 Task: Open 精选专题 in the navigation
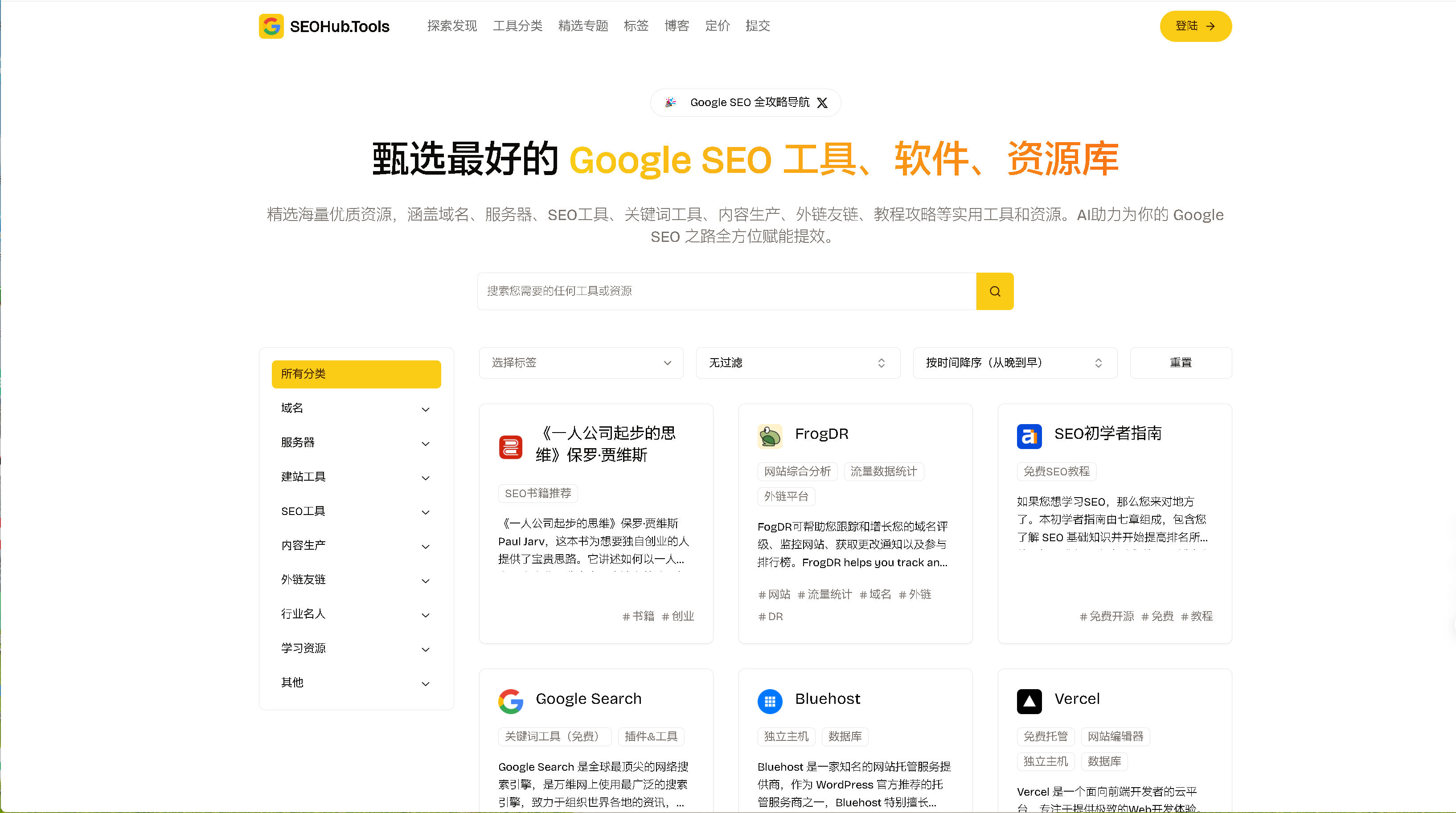pyautogui.click(x=583, y=26)
